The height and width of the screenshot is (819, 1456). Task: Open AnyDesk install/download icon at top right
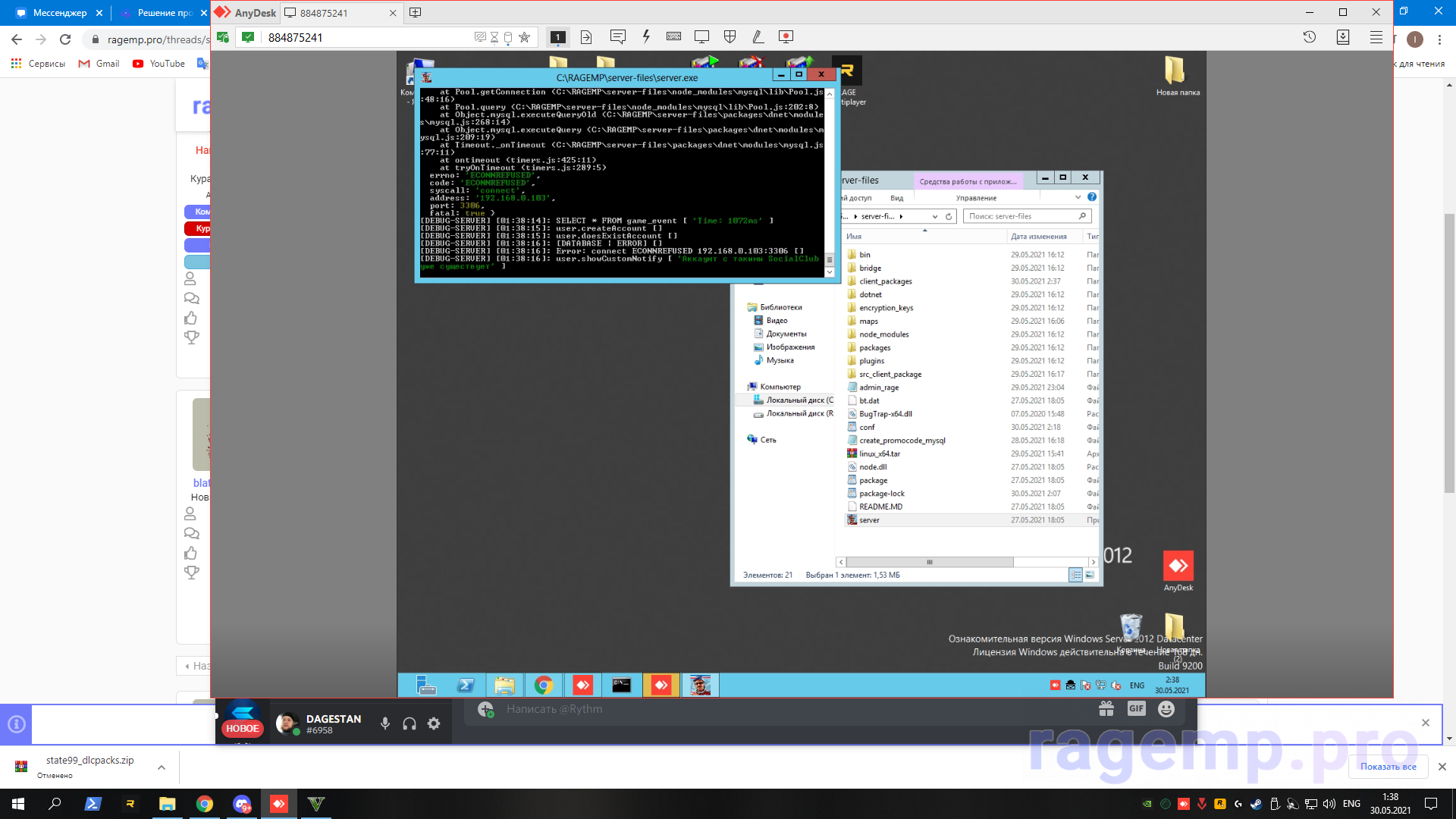[x=1343, y=36]
